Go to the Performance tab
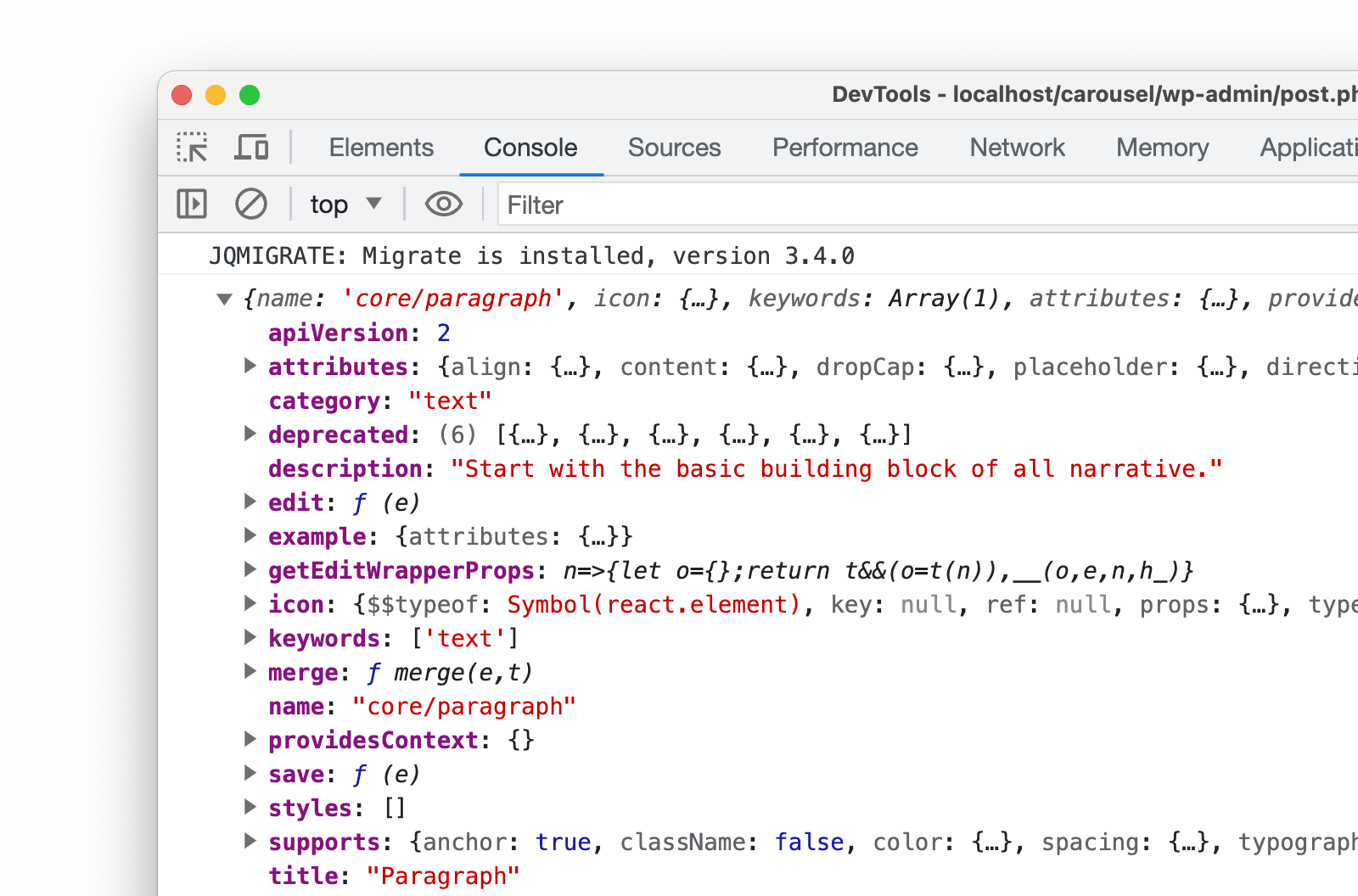Viewport: 1358px width, 896px height. pyautogui.click(x=845, y=148)
